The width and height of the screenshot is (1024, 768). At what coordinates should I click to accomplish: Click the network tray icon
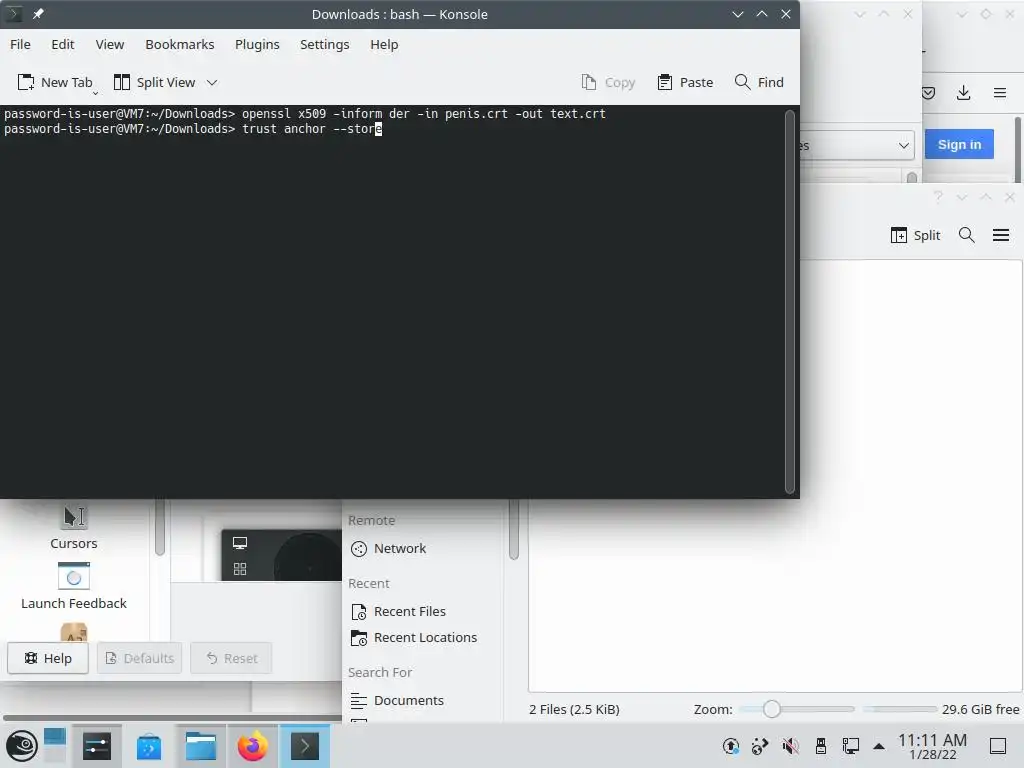click(850, 746)
